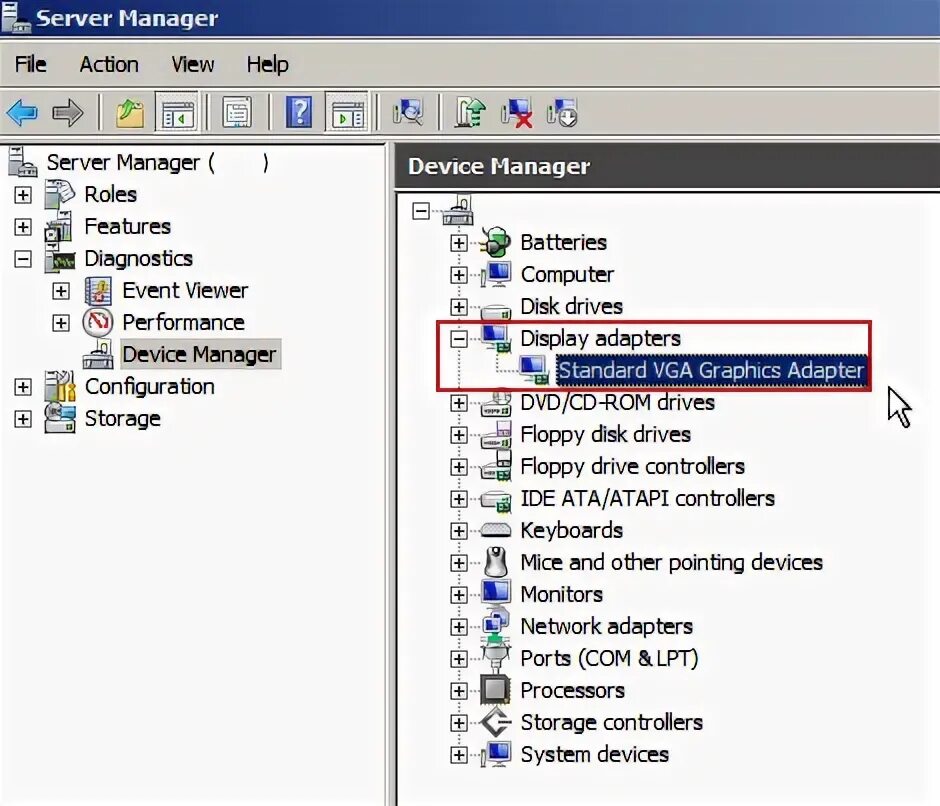Select the Diagnostics tree label
Image resolution: width=940 pixels, height=806 pixels.
pos(138,258)
